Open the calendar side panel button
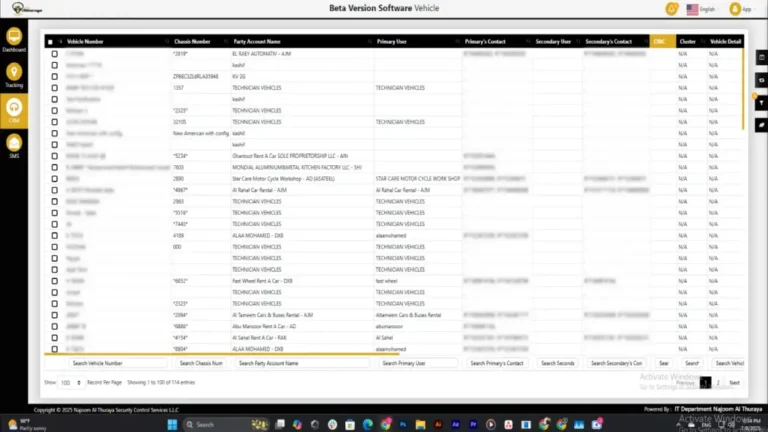 coord(762,57)
